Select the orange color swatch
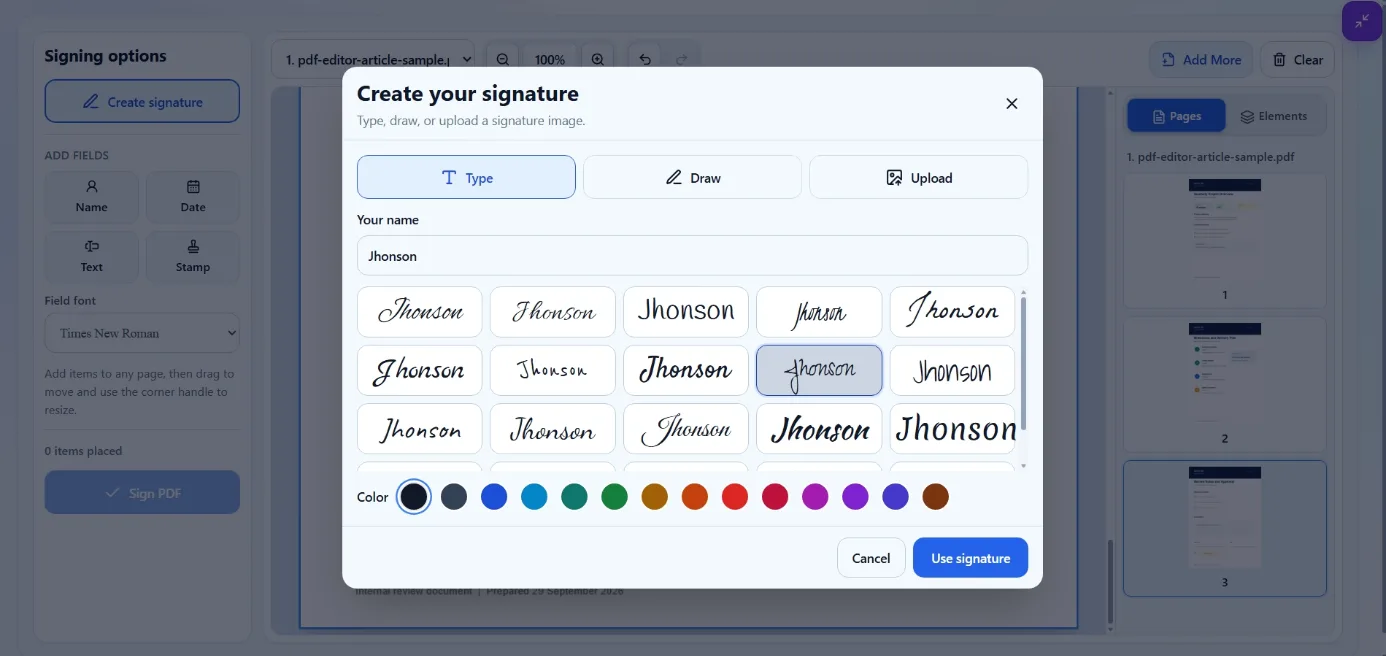The height and width of the screenshot is (656, 1386). pos(694,497)
